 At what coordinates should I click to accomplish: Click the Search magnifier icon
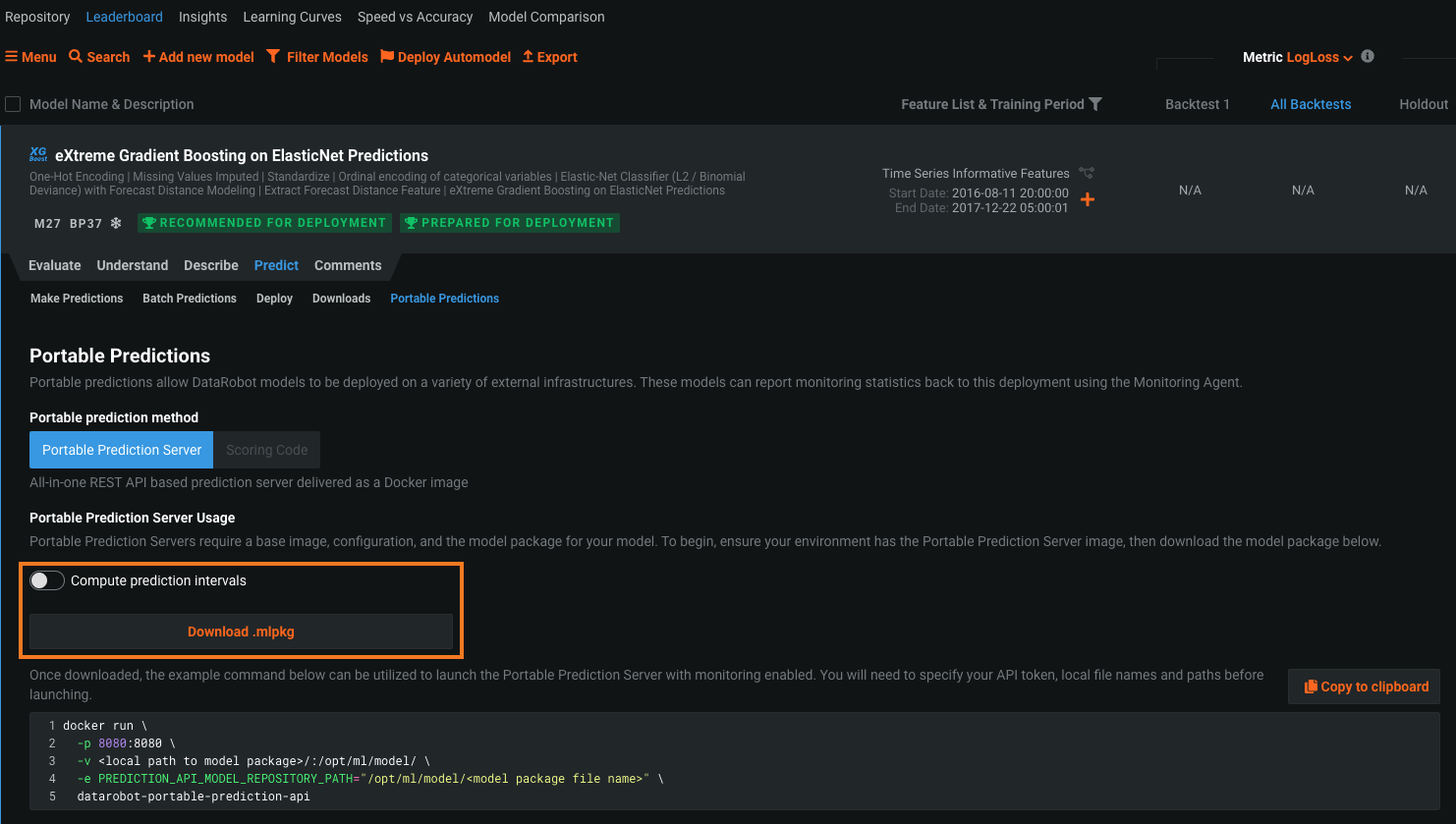[x=76, y=57]
